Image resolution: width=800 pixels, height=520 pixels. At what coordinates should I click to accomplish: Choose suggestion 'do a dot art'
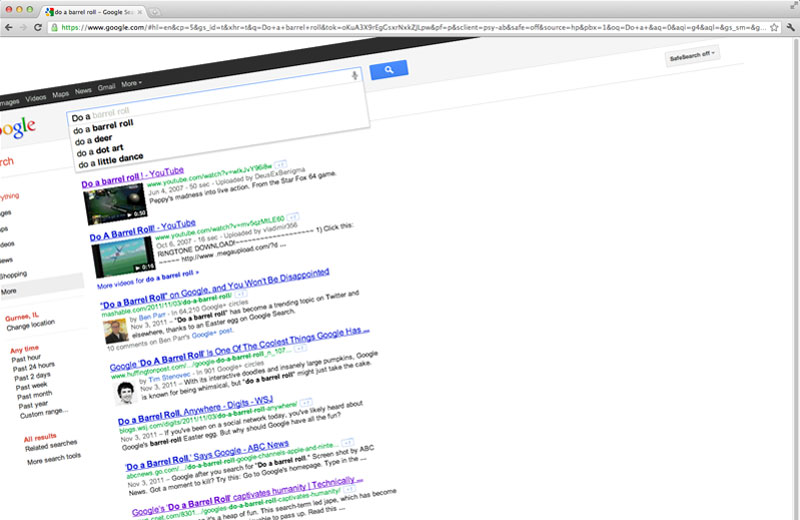(100, 150)
